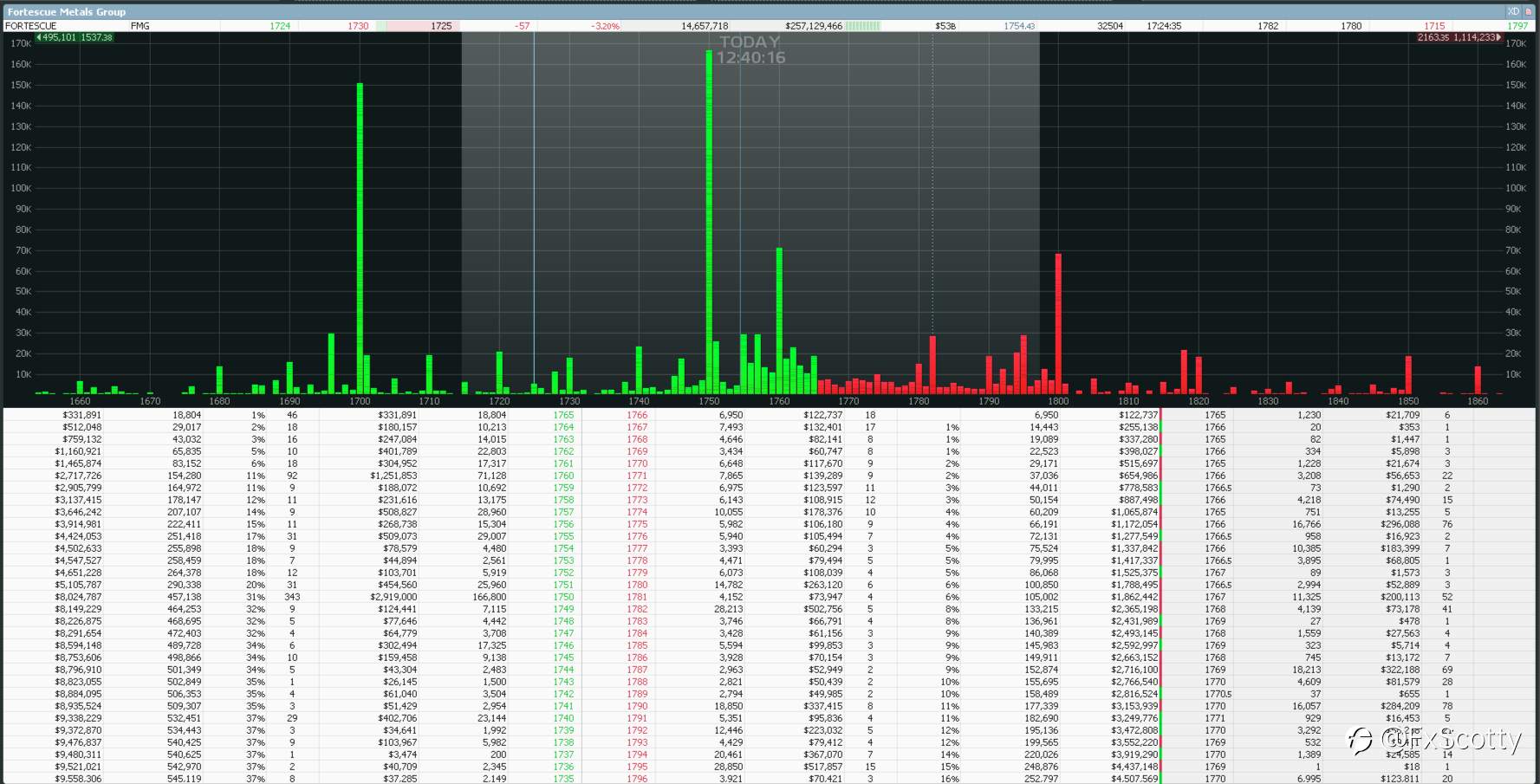
Task: Click the green buy/sell ratio progress bar
Action: click(863, 26)
